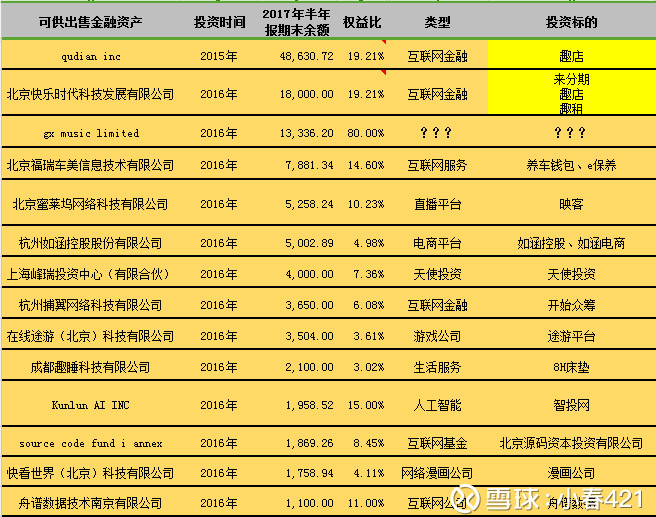Click the amount 1,958.52

309,405
